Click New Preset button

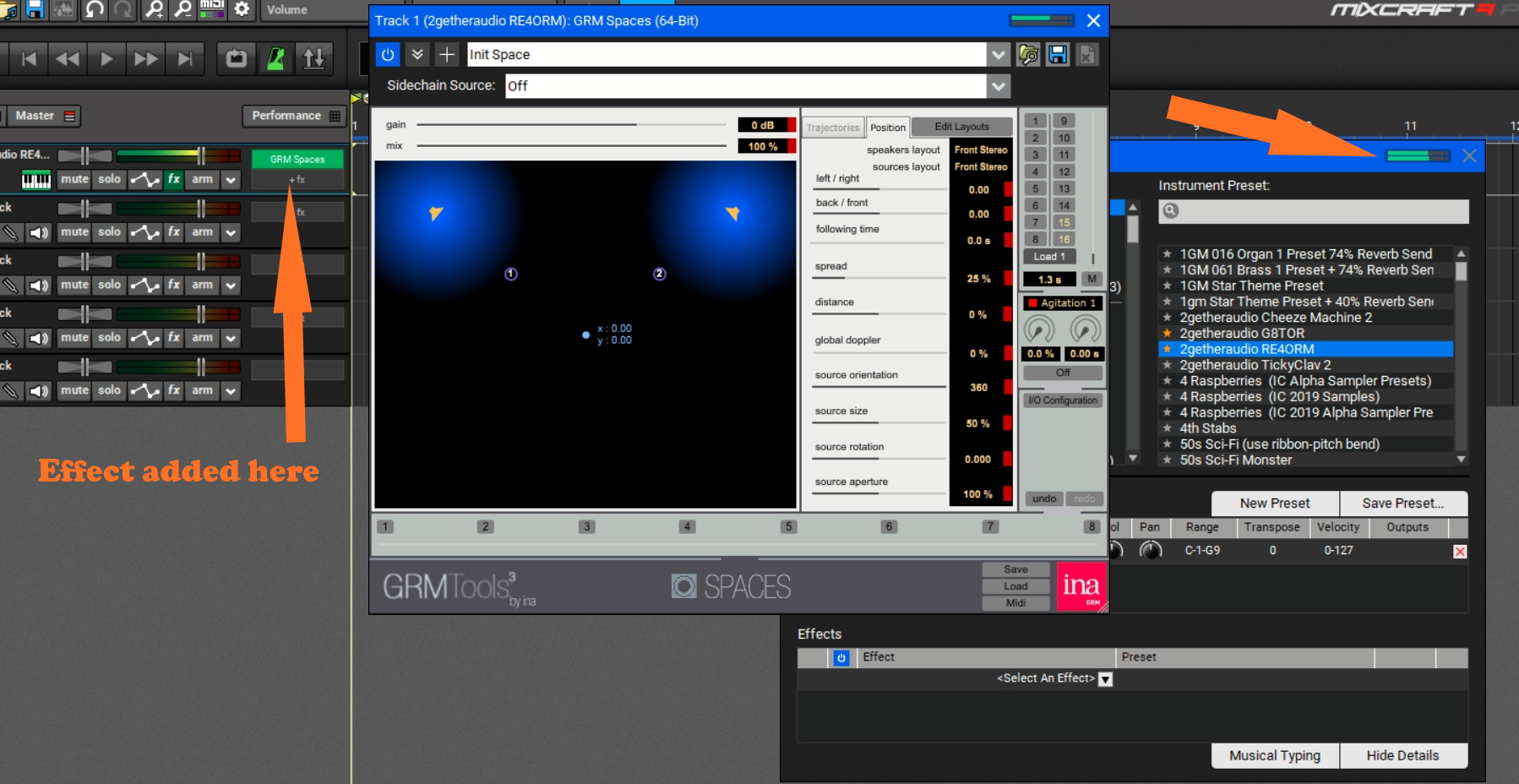click(x=1275, y=504)
